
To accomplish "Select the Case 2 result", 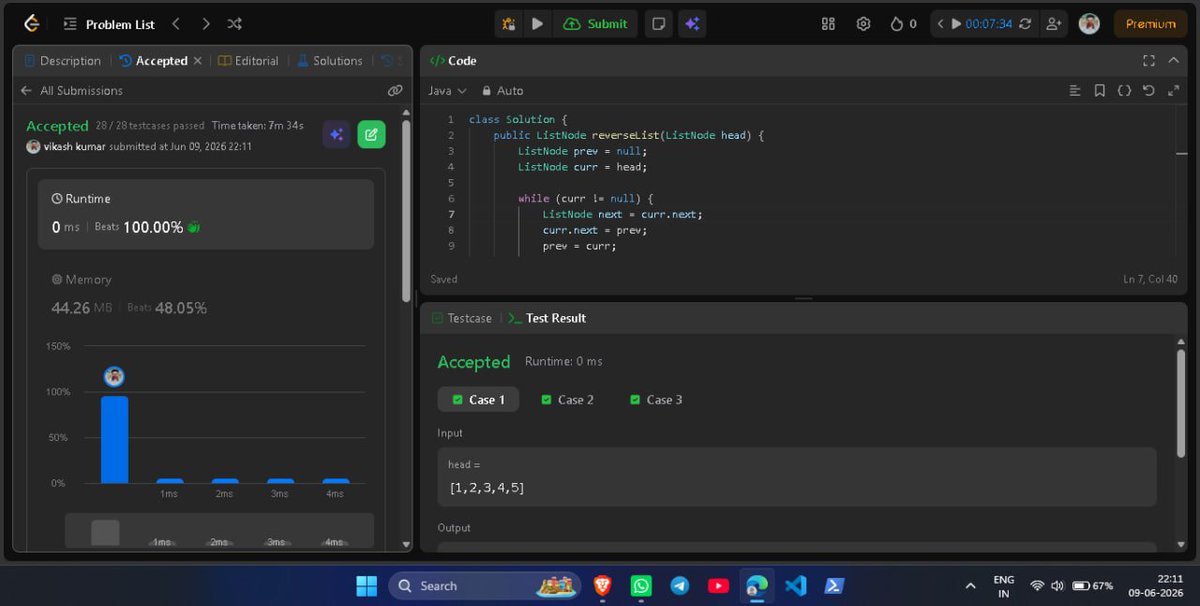I will (x=567, y=399).
